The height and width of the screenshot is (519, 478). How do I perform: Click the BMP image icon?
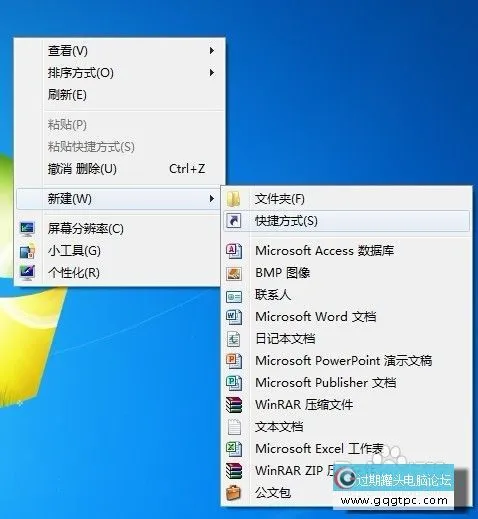point(234,273)
